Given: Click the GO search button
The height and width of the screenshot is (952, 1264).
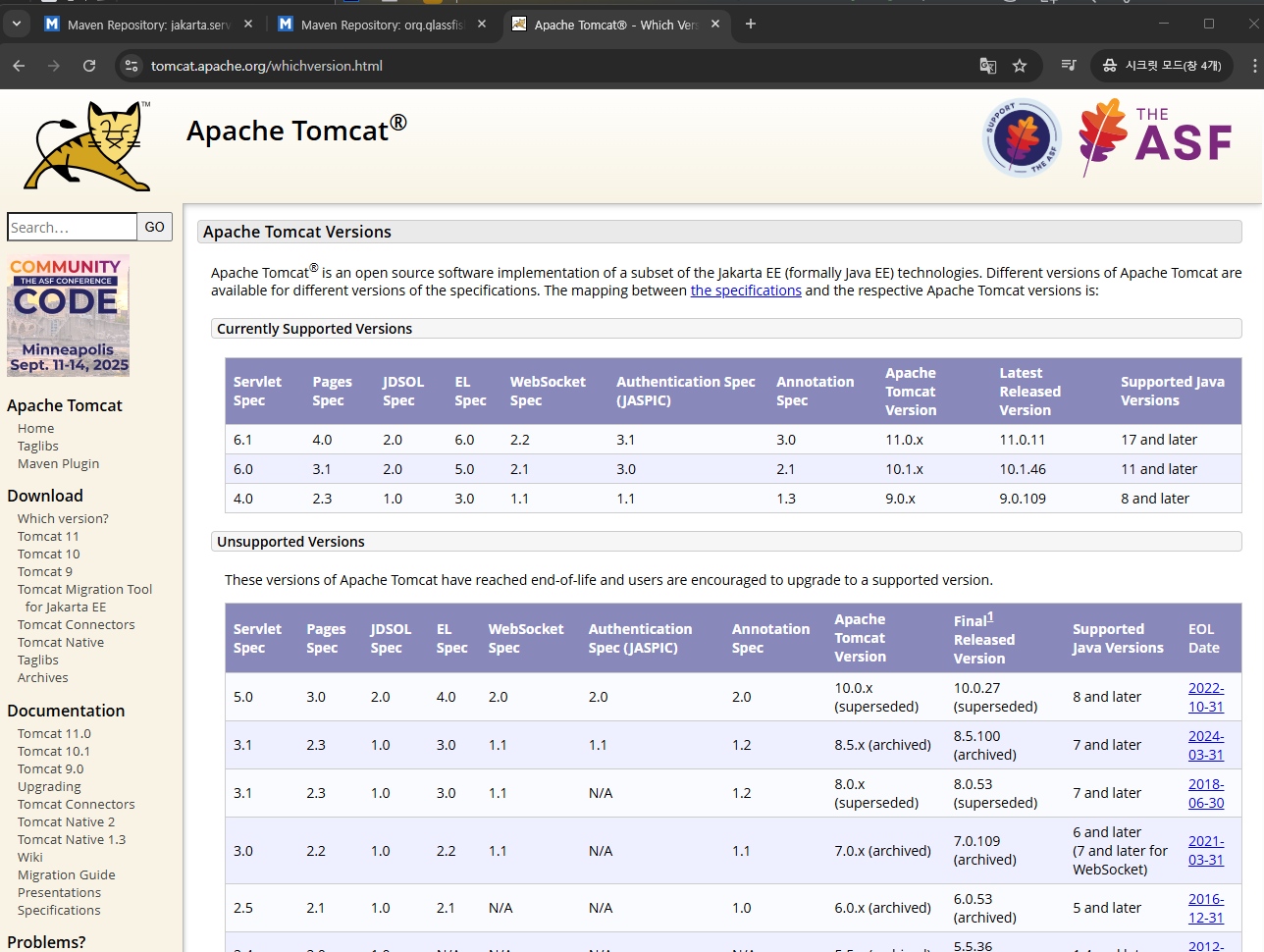Looking at the screenshot, I should point(155,227).
